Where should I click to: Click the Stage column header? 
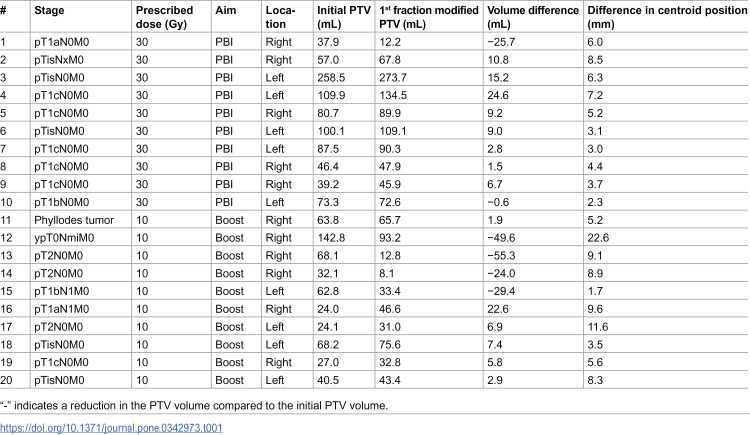click(49, 11)
